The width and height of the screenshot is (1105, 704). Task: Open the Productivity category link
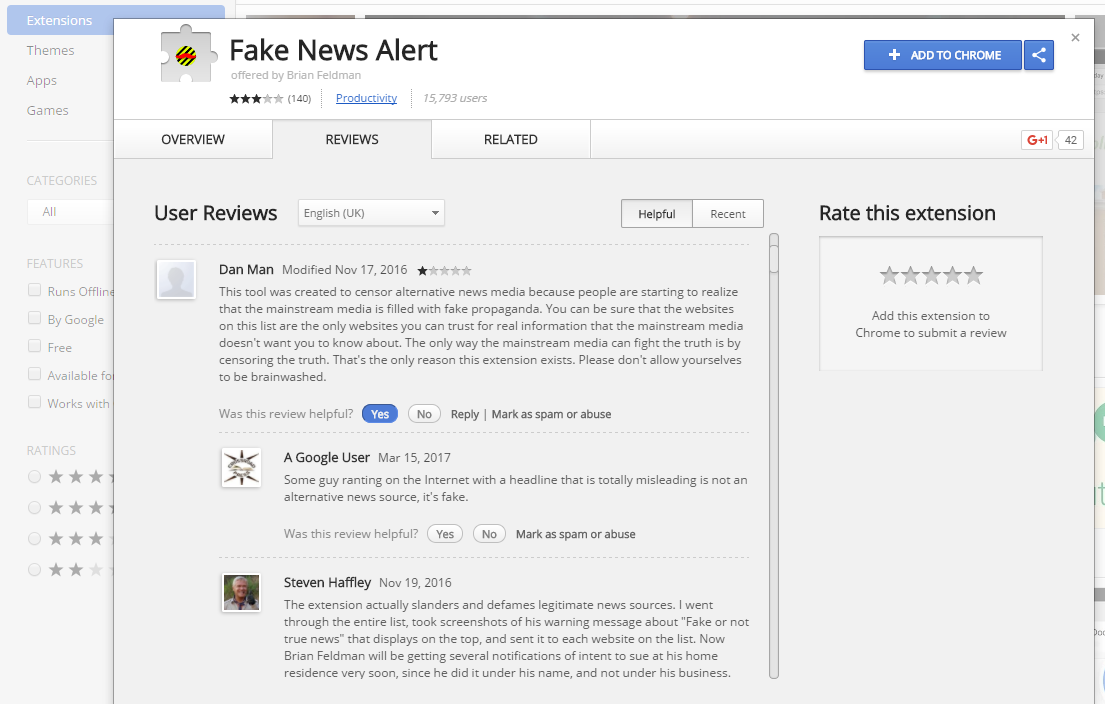pos(366,98)
